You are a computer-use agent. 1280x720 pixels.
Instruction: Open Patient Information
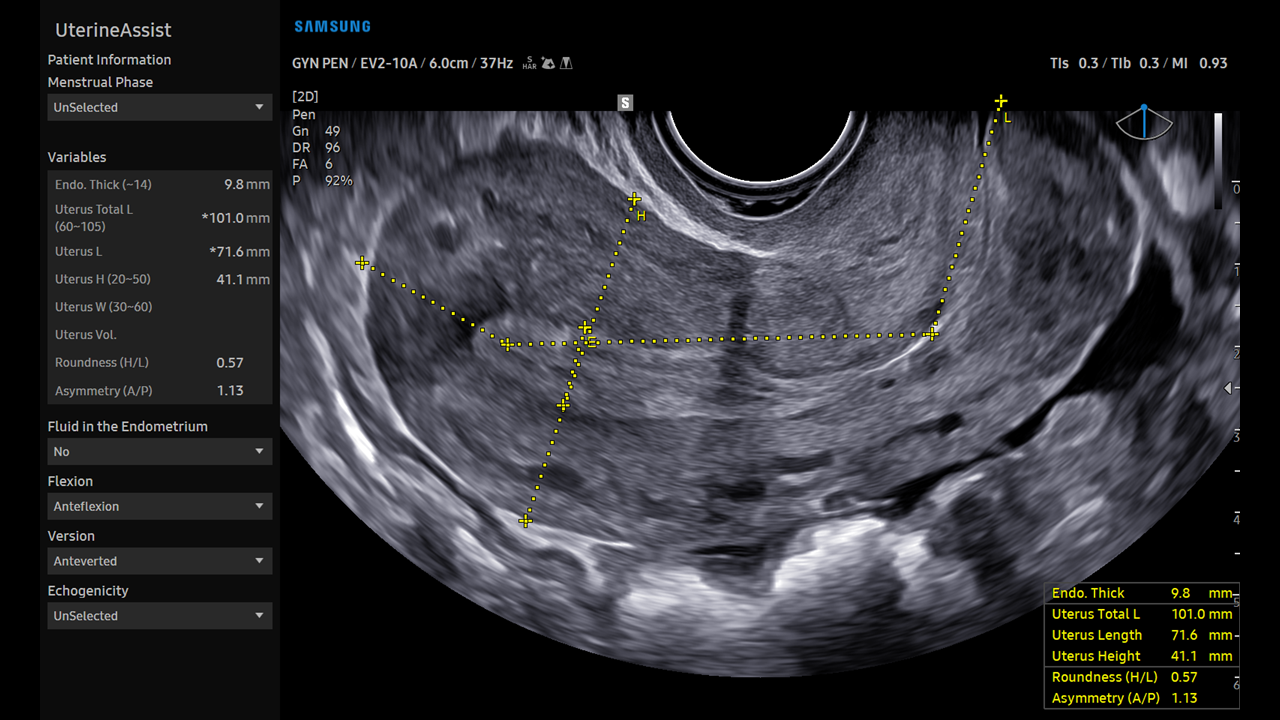[x=109, y=59]
